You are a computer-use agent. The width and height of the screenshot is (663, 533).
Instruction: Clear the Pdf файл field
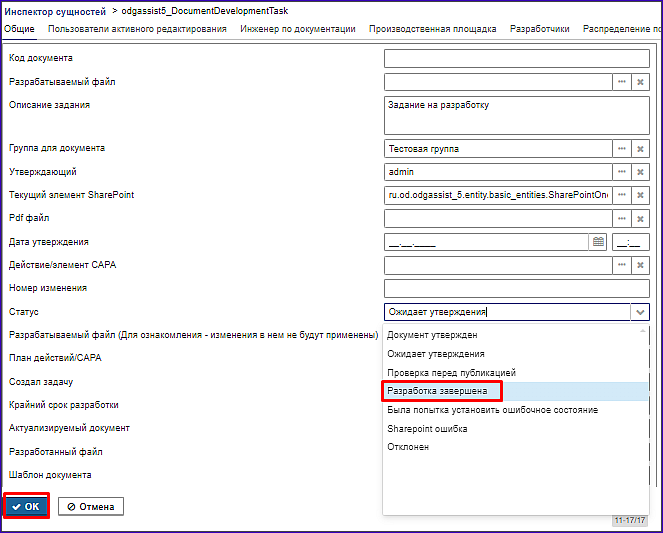(640, 219)
